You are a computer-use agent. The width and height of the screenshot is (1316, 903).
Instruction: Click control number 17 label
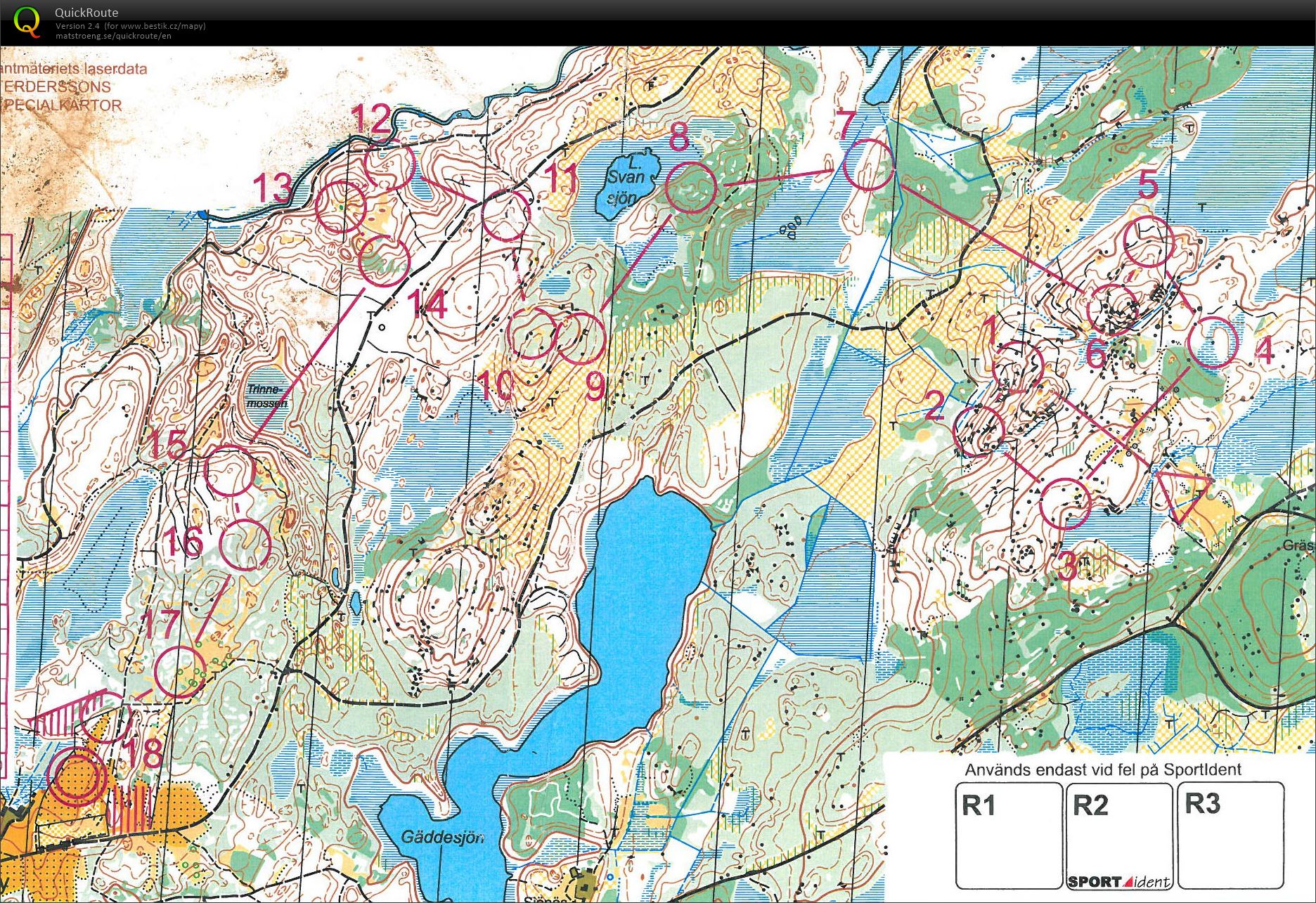click(x=162, y=624)
